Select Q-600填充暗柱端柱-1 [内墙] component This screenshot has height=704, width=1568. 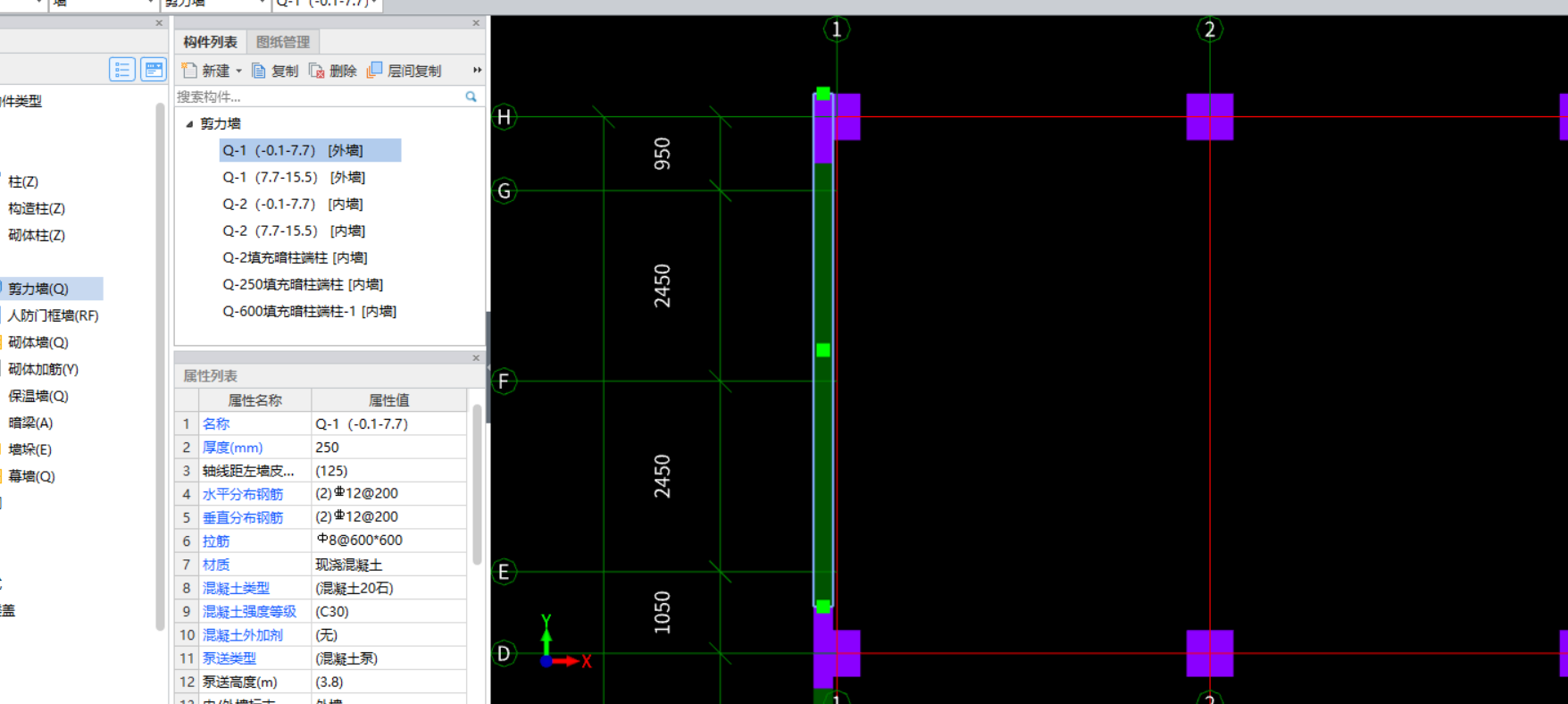click(x=309, y=311)
